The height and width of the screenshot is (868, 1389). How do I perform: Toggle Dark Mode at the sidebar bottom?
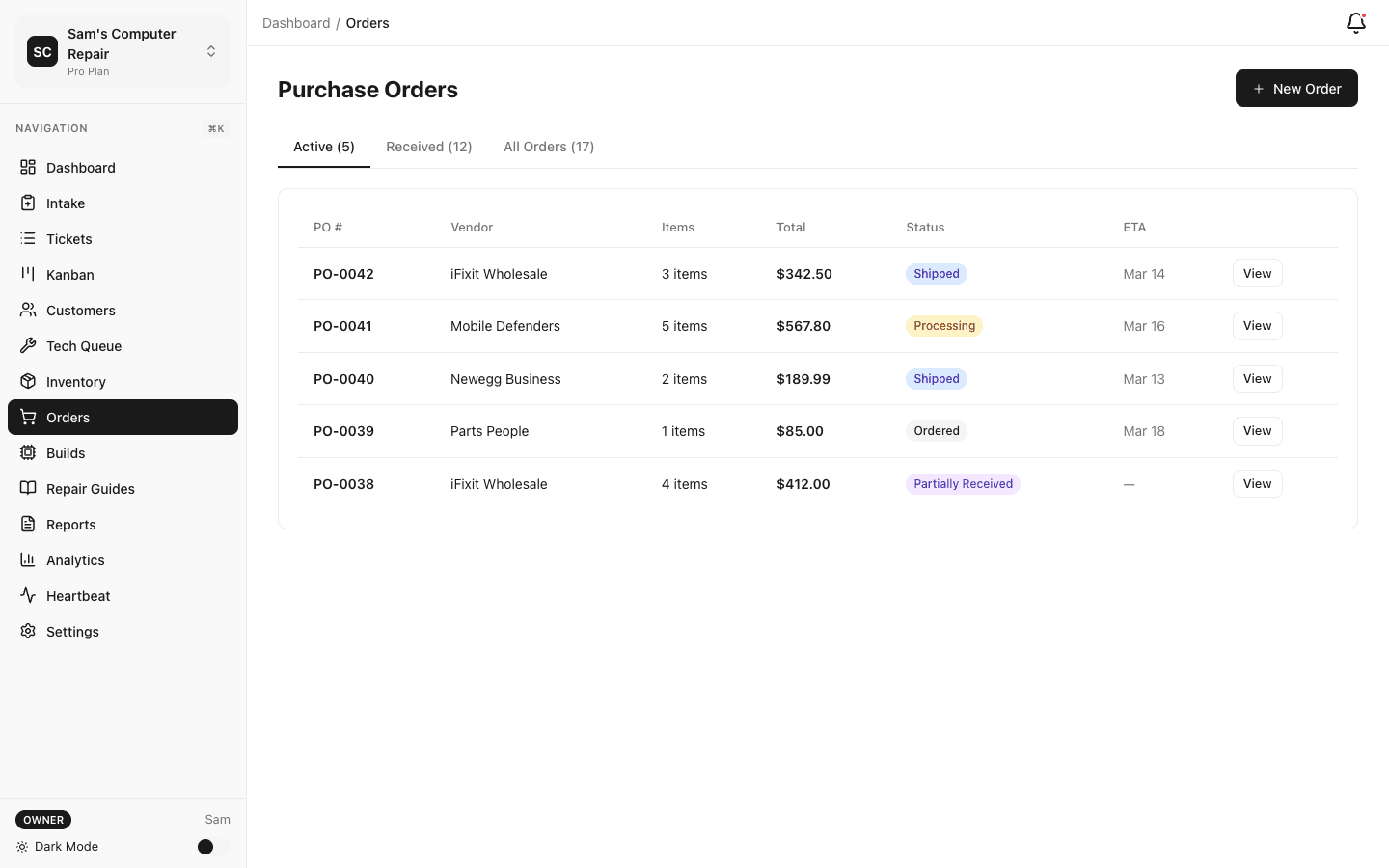pyautogui.click(x=205, y=847)
